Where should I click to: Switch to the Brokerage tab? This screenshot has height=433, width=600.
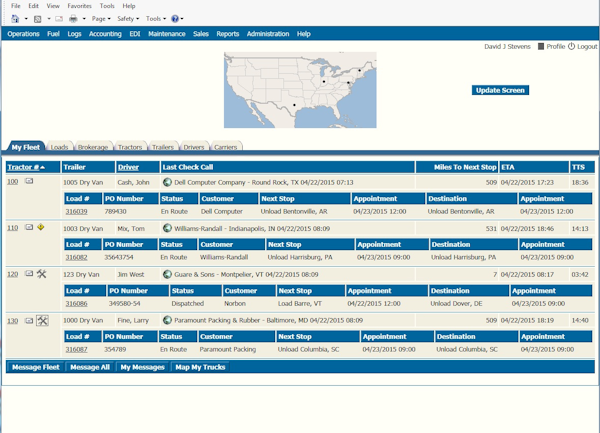click(92, 147)
